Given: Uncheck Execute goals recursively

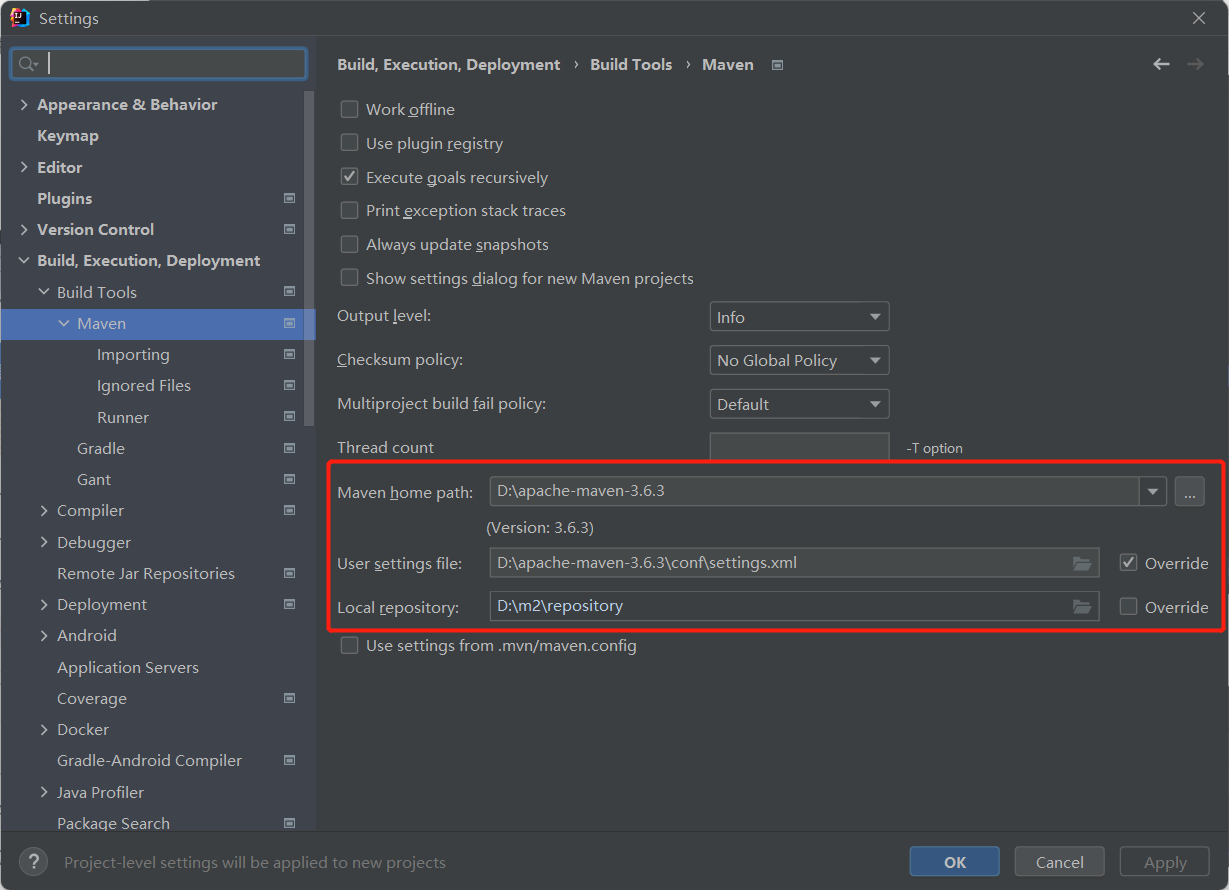Looking at the screenshot, I should 349,177.
